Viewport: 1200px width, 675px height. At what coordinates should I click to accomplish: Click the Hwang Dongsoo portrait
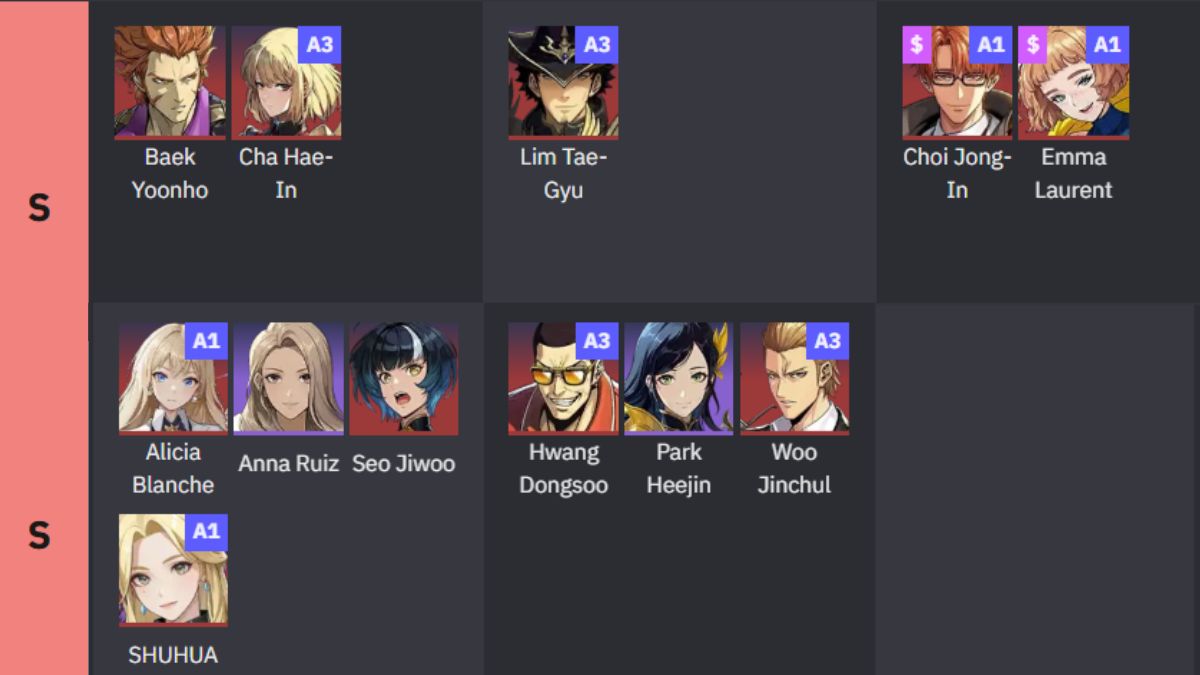[x=563, y=379]
